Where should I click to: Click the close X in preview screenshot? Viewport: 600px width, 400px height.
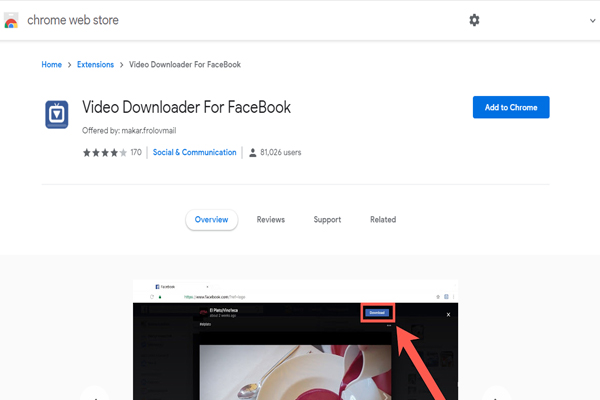[x=448, y=314]
